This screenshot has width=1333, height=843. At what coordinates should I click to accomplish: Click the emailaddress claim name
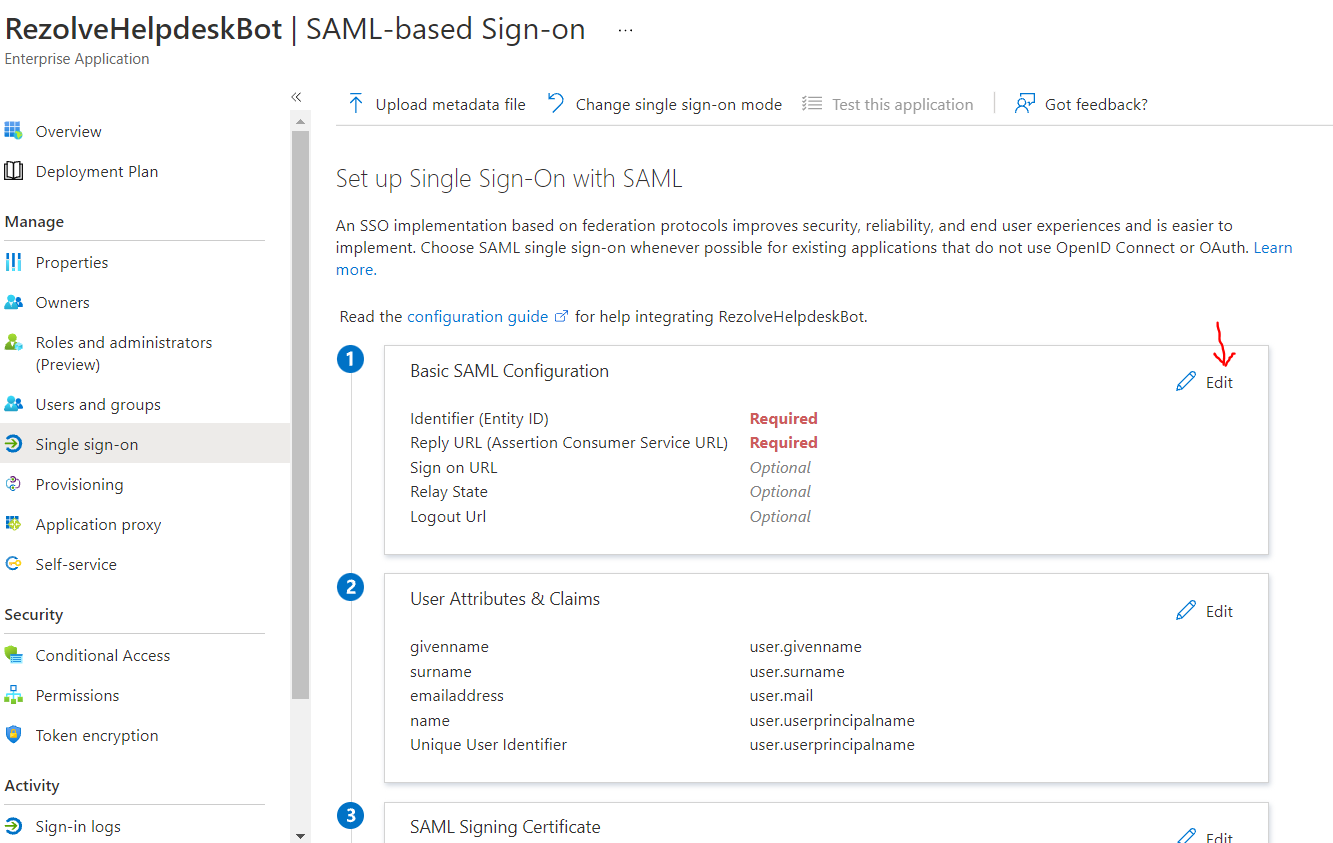pos(457,695)
